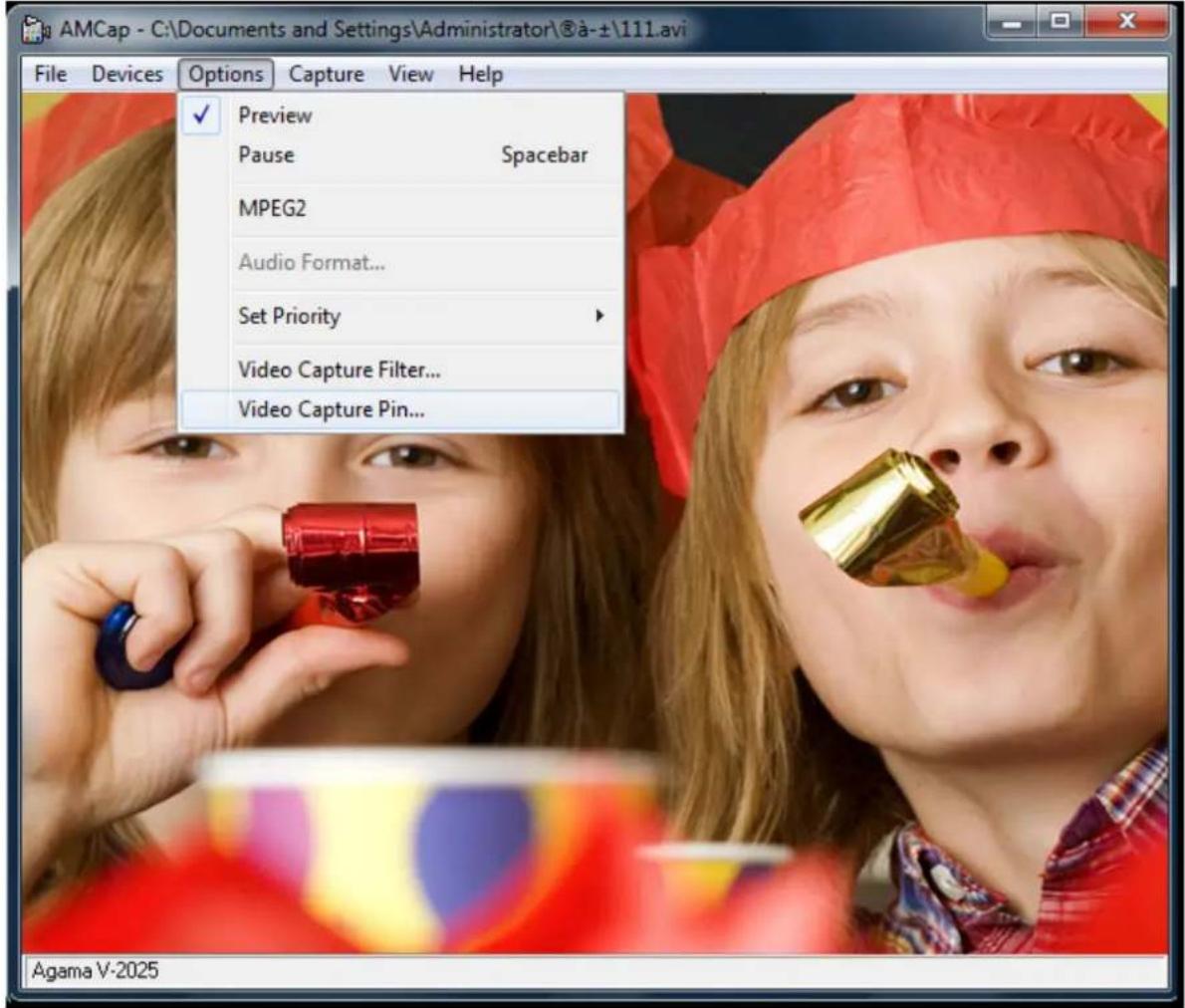Close the AMCap window
The height and width of the screenshot is (1008, 1185).
click(x=1127, y=22)
